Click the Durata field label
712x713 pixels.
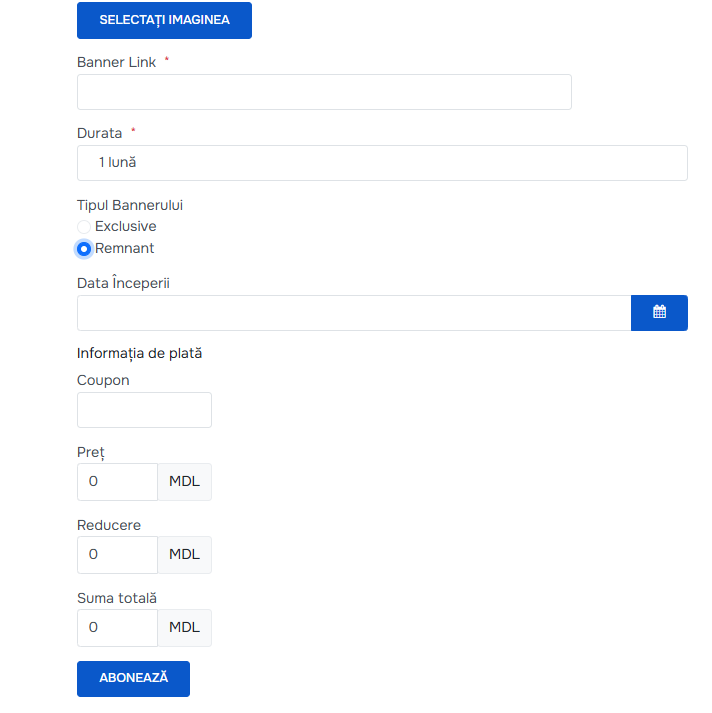click(x=99, y=133)
